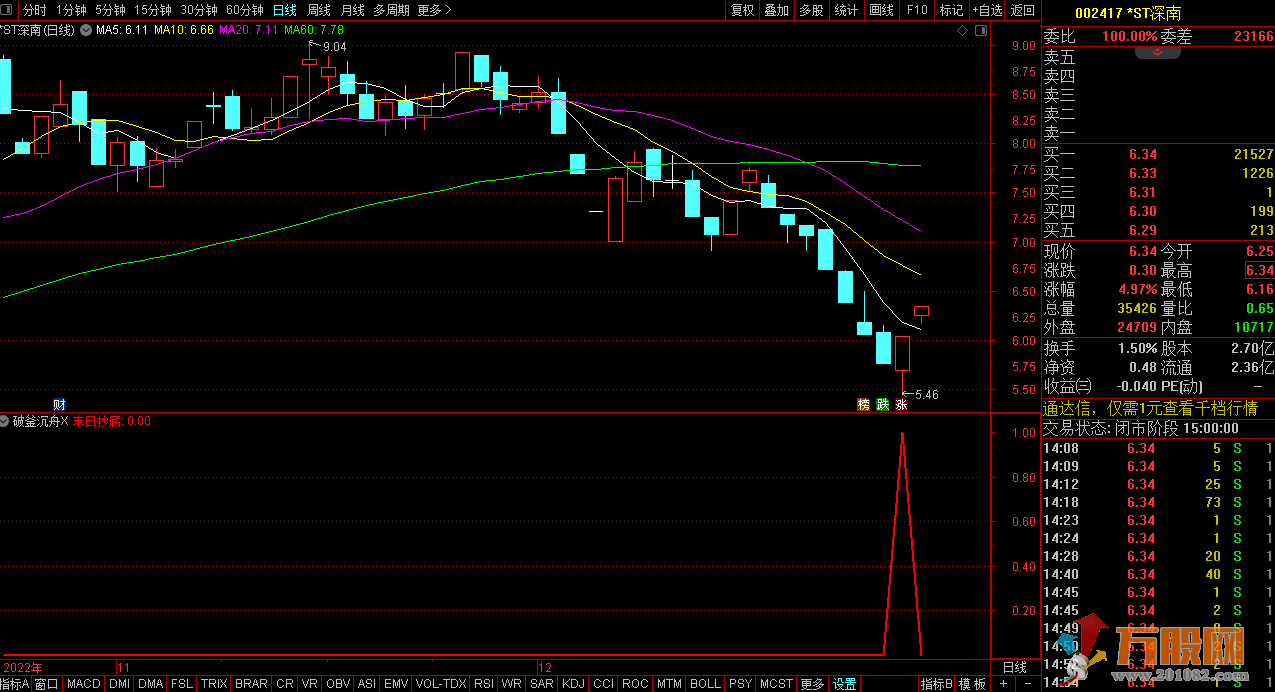The width and height of the screenshot is (1275, 692).
Task: Close the 破釜沉舟 indicator with X
Action: (x=65, y=421)
